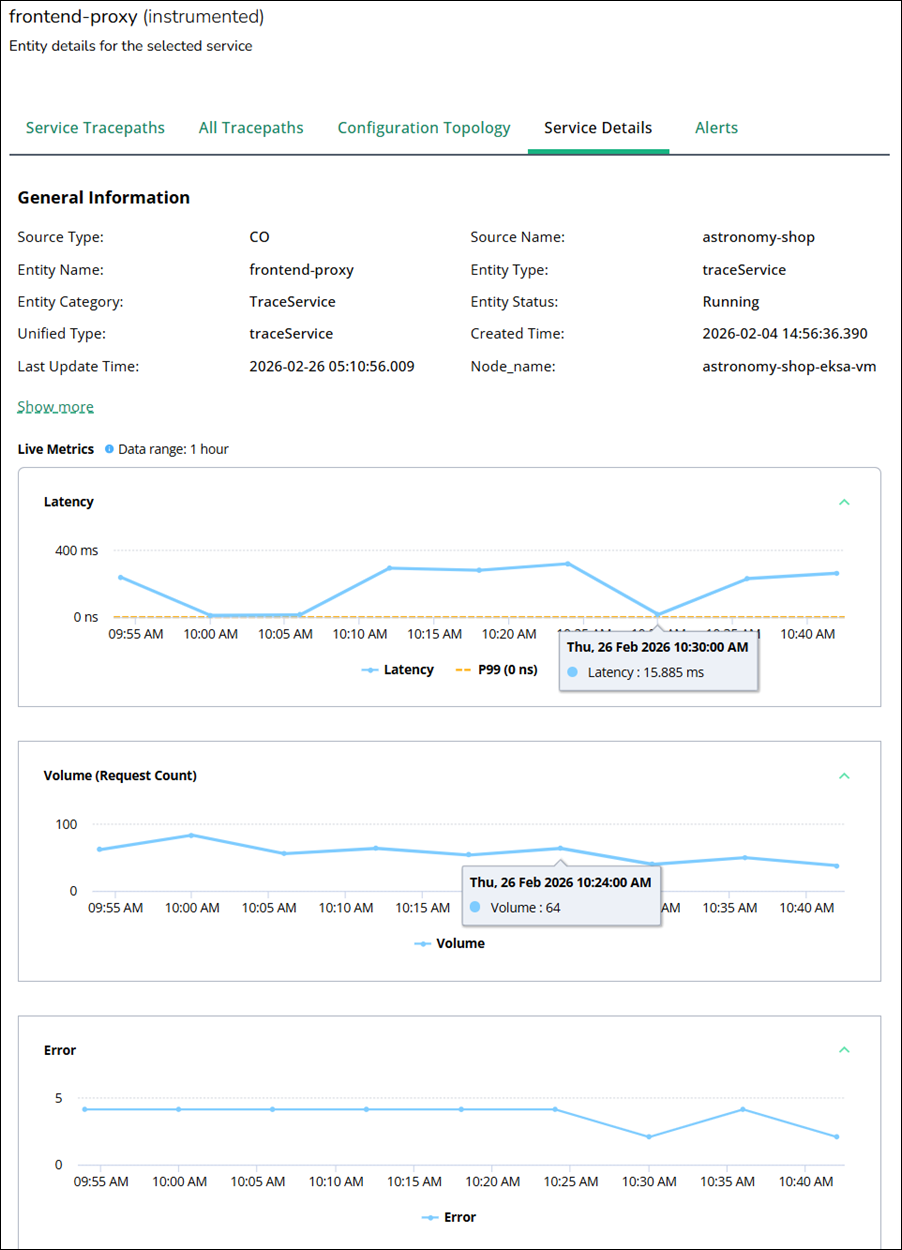Click the Show more link
Image resolution: width=902 pixels, height=1250 pixels.
(x=56, y=407)
